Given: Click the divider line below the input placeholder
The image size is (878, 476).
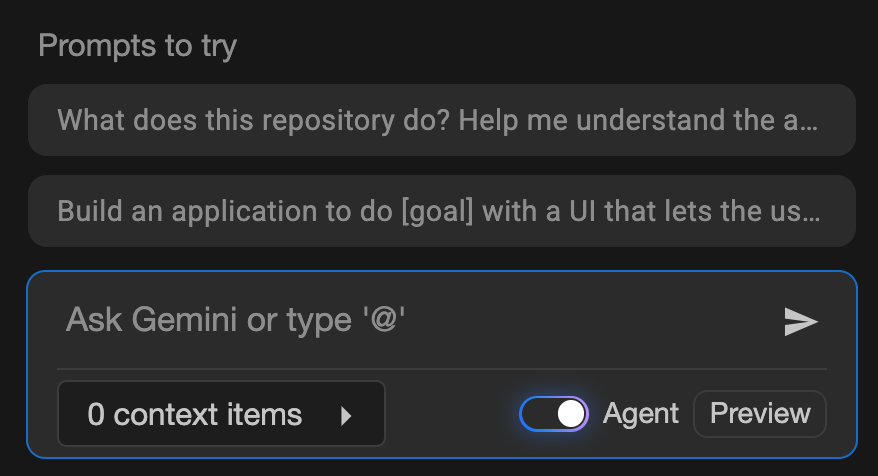Looking at the screenshot, I should point(441,369).
